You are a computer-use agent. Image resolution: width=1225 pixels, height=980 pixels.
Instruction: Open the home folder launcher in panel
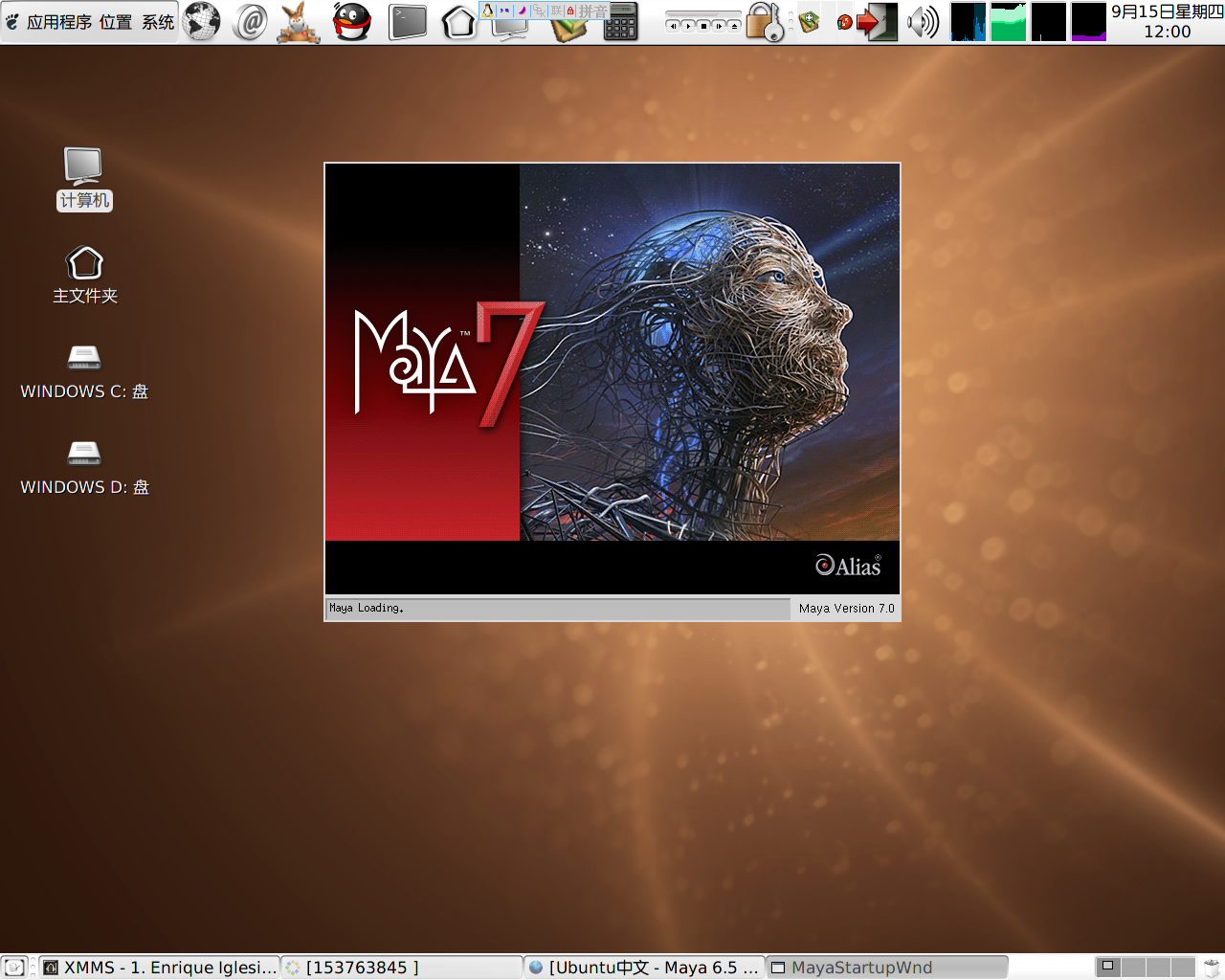coord(459,22)
